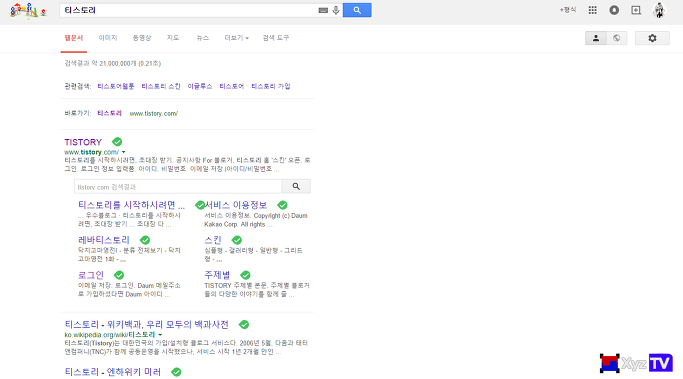Screen dimensions: 683x379
Task: Switch to the 동영상 tab
Action: pyautogui.click(x=142, y=38)
